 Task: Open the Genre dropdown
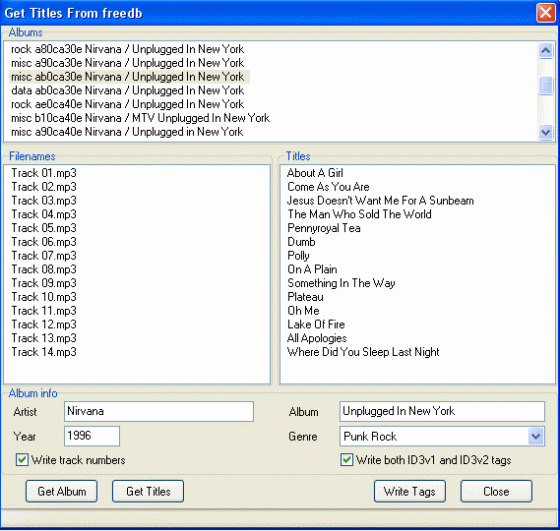[x=536, y=436]
